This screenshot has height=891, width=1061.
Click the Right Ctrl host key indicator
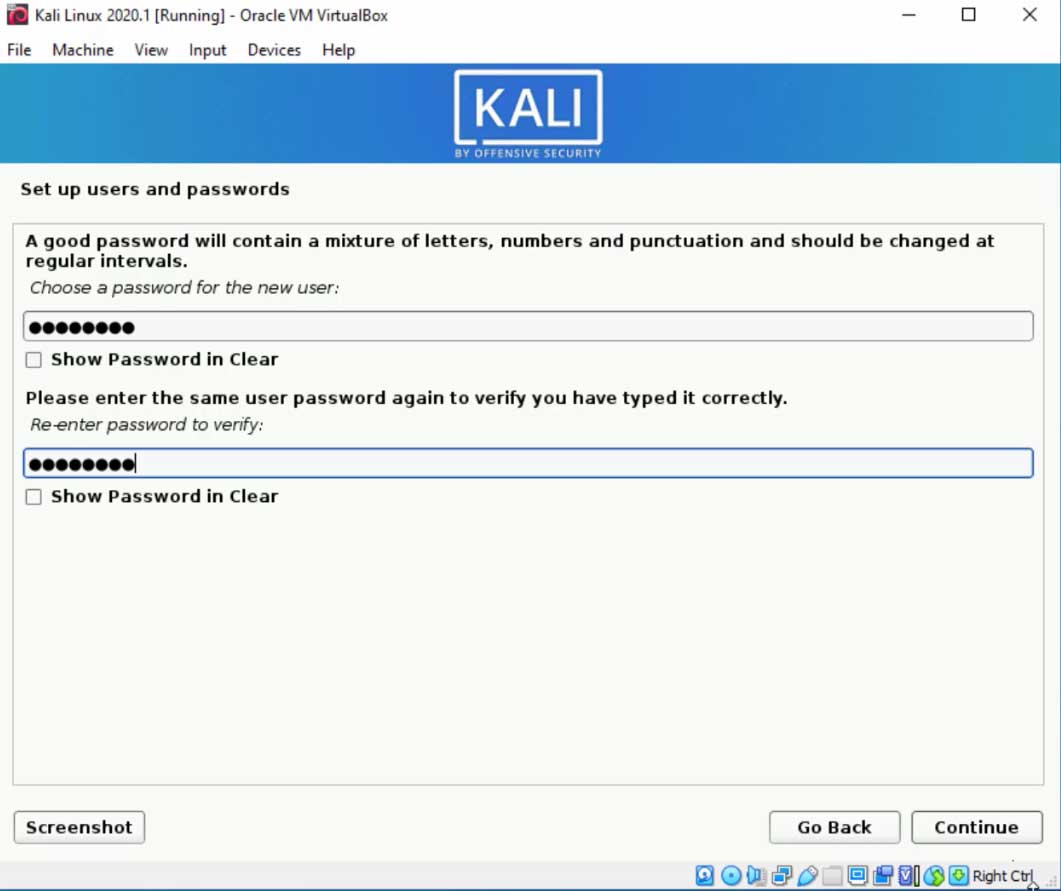pyautogui.click(x=1002, y=876)
